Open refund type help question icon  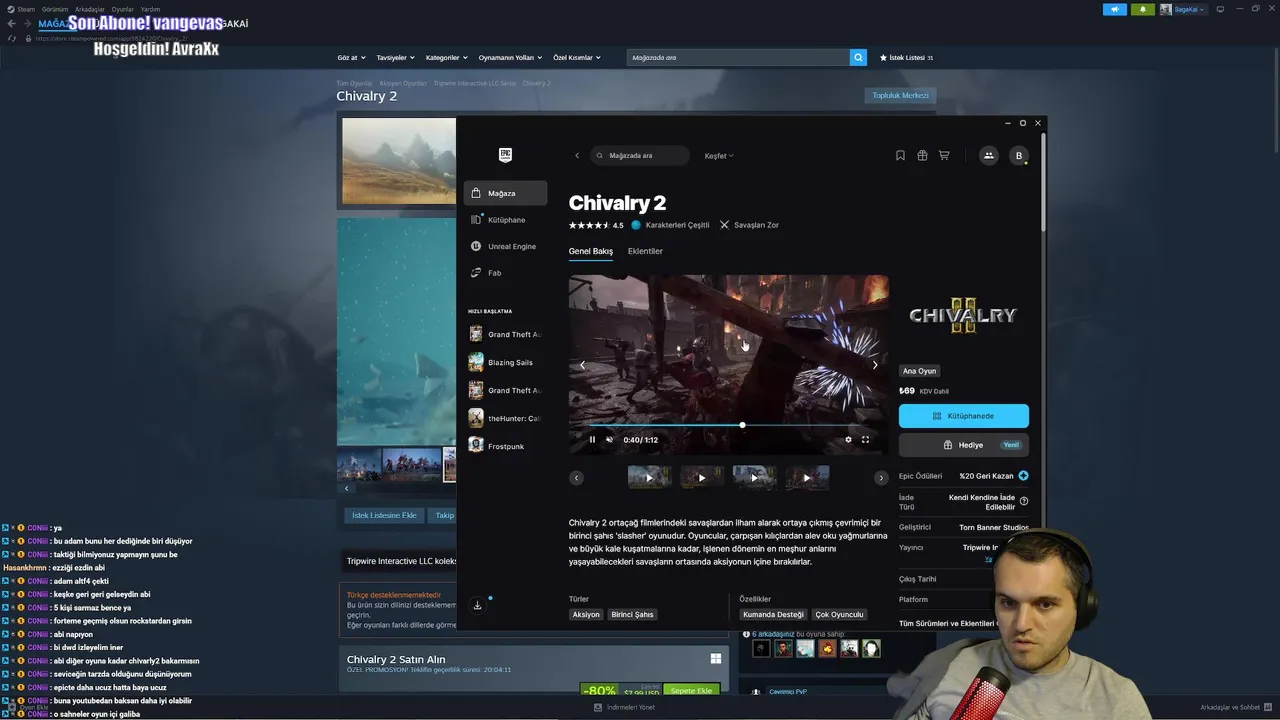[x=1024, y=501]
